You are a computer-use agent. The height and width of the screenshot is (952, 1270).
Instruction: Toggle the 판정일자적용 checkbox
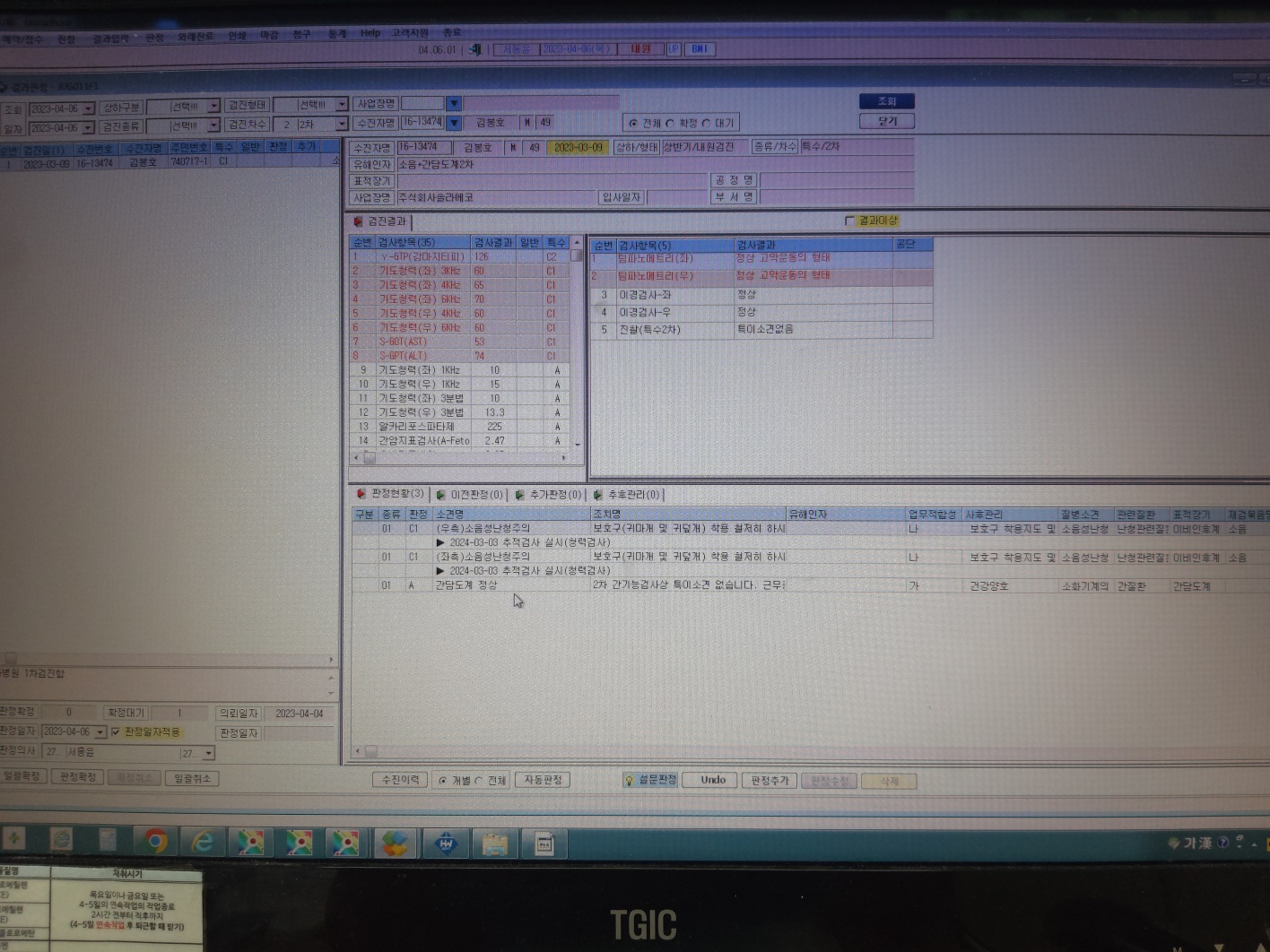(115, 731)
